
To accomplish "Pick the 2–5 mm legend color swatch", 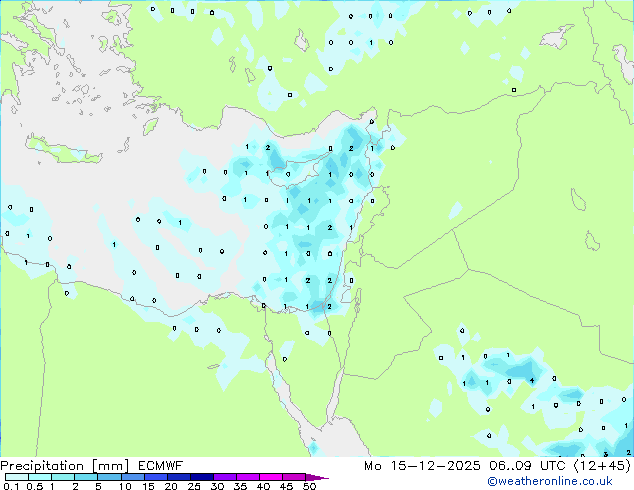I will (x=86, y=477).
